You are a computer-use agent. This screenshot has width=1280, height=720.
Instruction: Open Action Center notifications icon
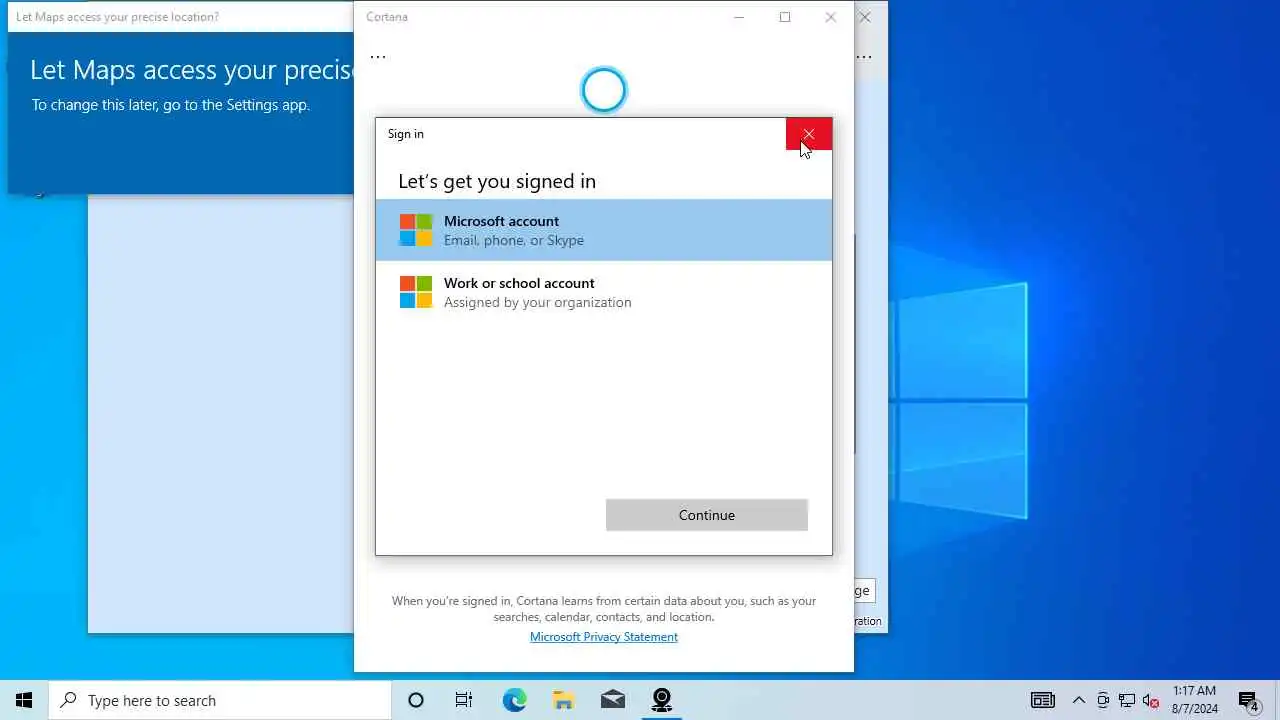pos(1249,700)
